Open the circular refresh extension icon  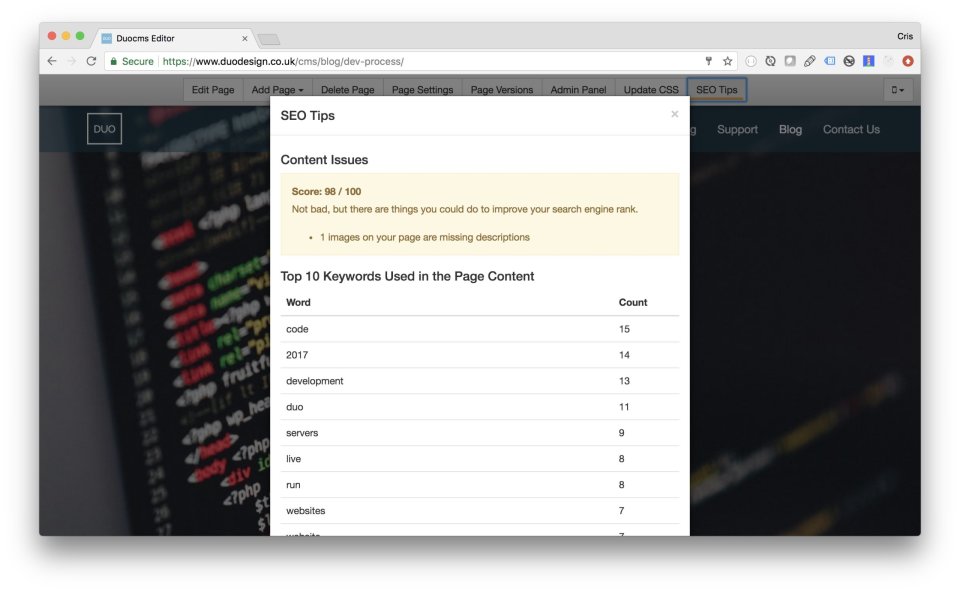tap(770, 60)
